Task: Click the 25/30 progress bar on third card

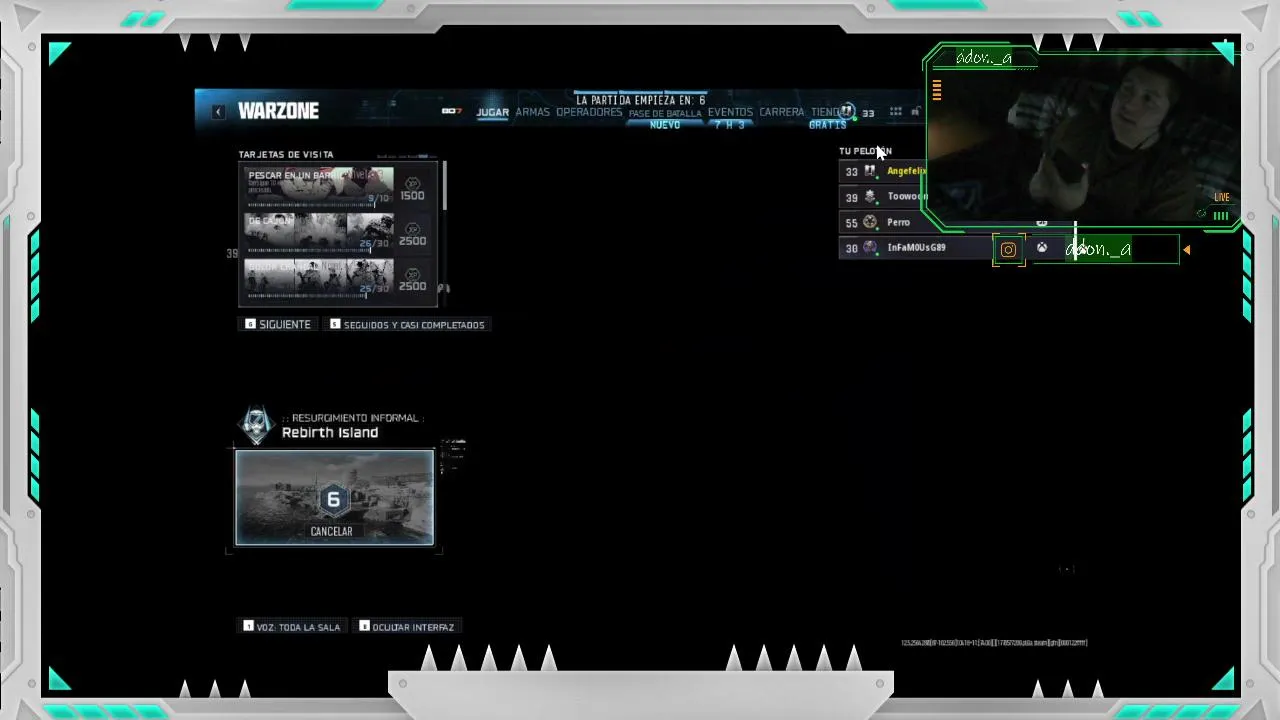Action: tap(307, 296)
